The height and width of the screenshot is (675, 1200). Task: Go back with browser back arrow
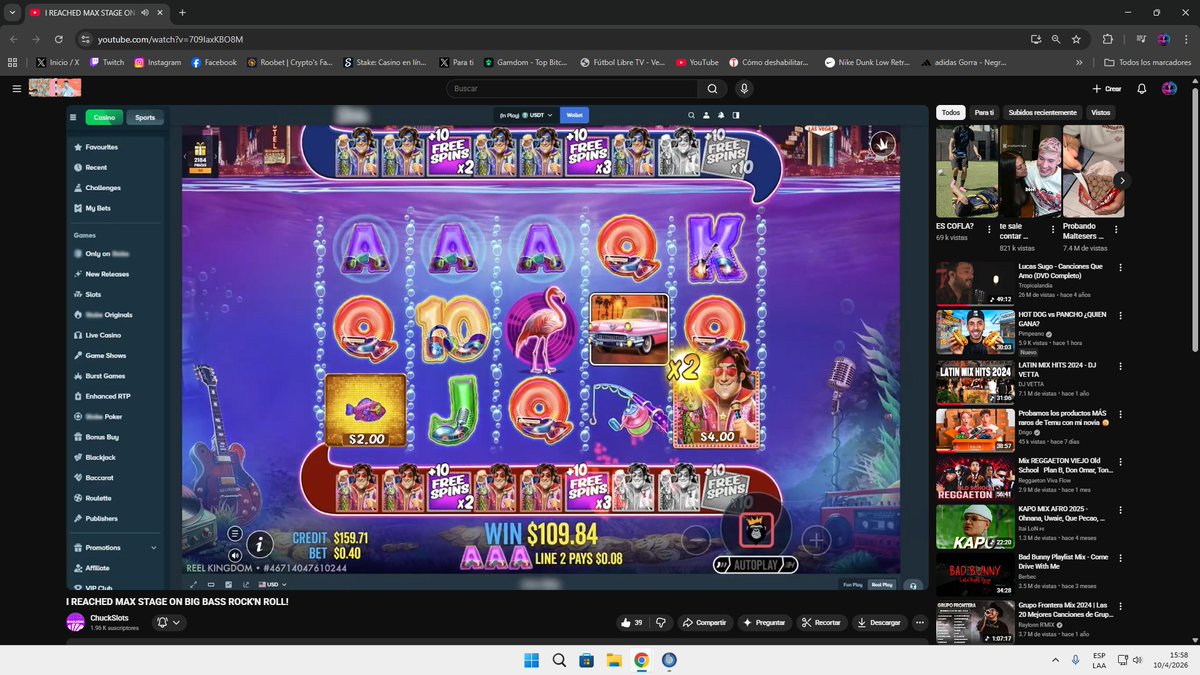pos(14,39)
